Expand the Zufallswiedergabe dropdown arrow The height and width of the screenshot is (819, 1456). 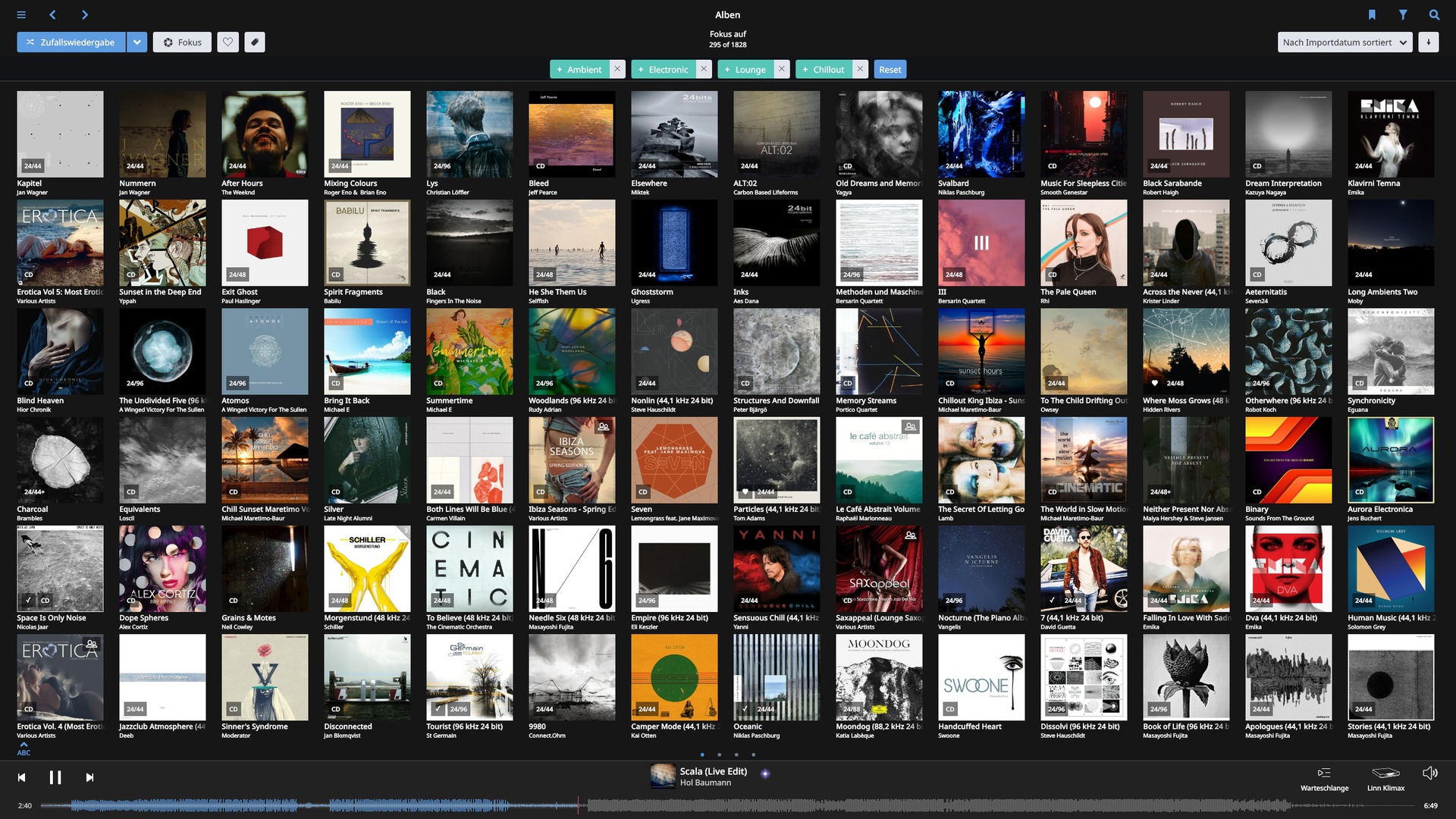coord(136,42)
